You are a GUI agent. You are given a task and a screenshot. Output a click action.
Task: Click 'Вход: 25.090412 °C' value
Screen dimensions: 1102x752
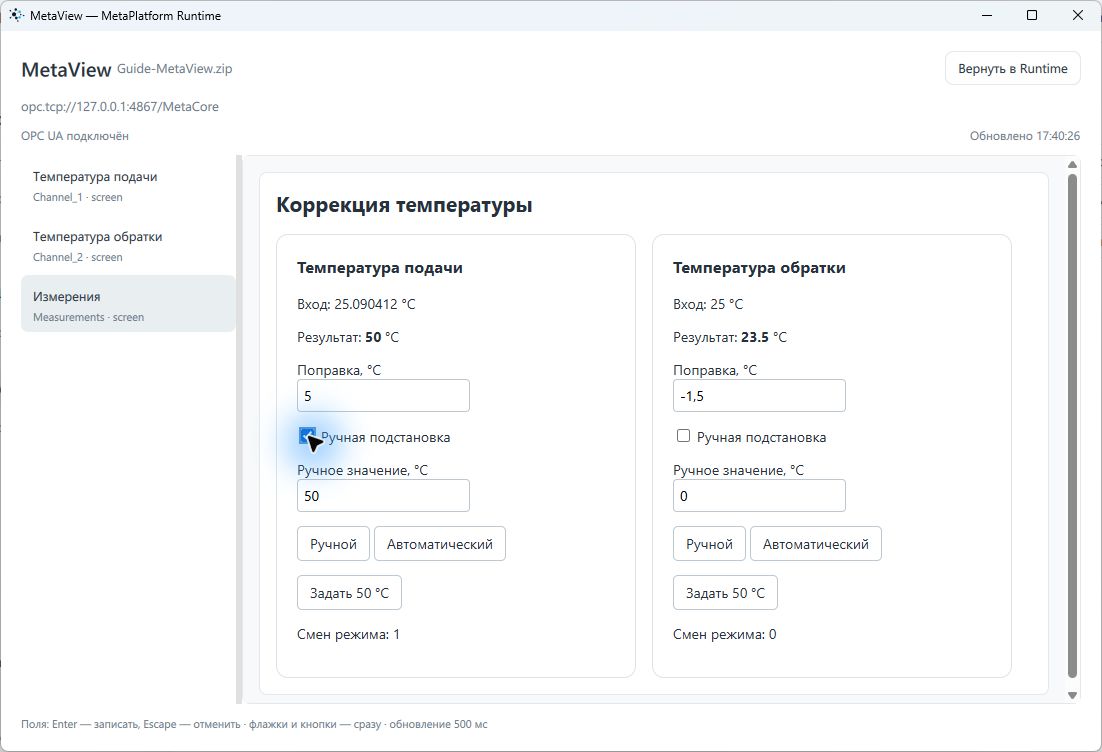(x=356, y=304)
